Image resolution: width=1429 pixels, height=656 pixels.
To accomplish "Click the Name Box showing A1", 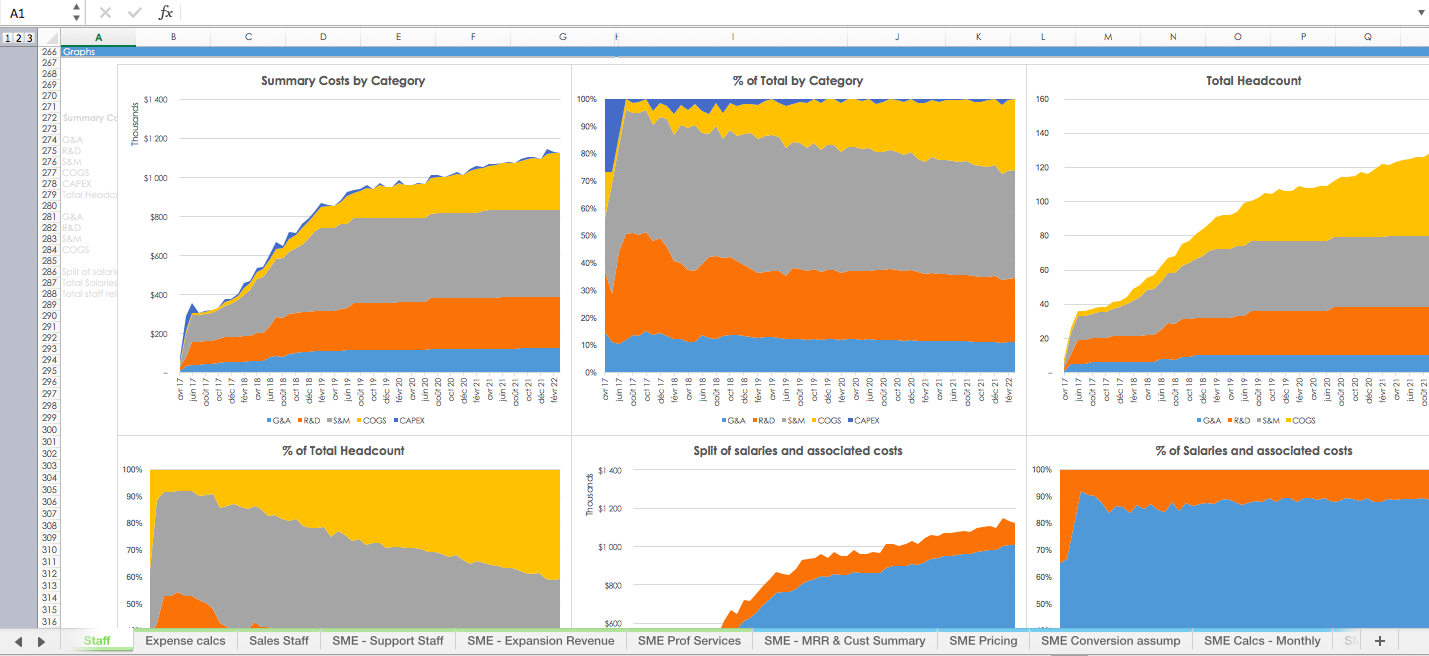I will (x=38, y=13).
